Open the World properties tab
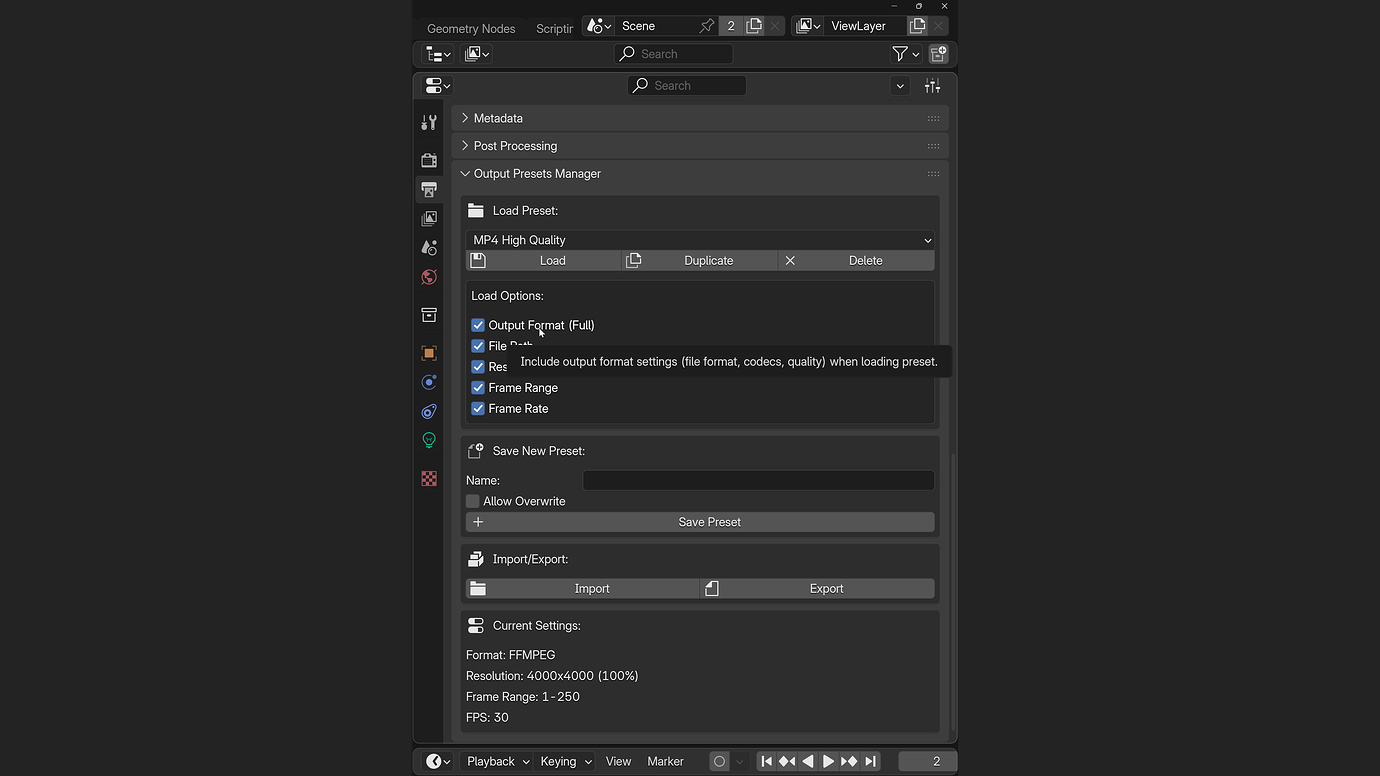Image resolution: width=1380 pixels, height=776 pixels. 429,277
